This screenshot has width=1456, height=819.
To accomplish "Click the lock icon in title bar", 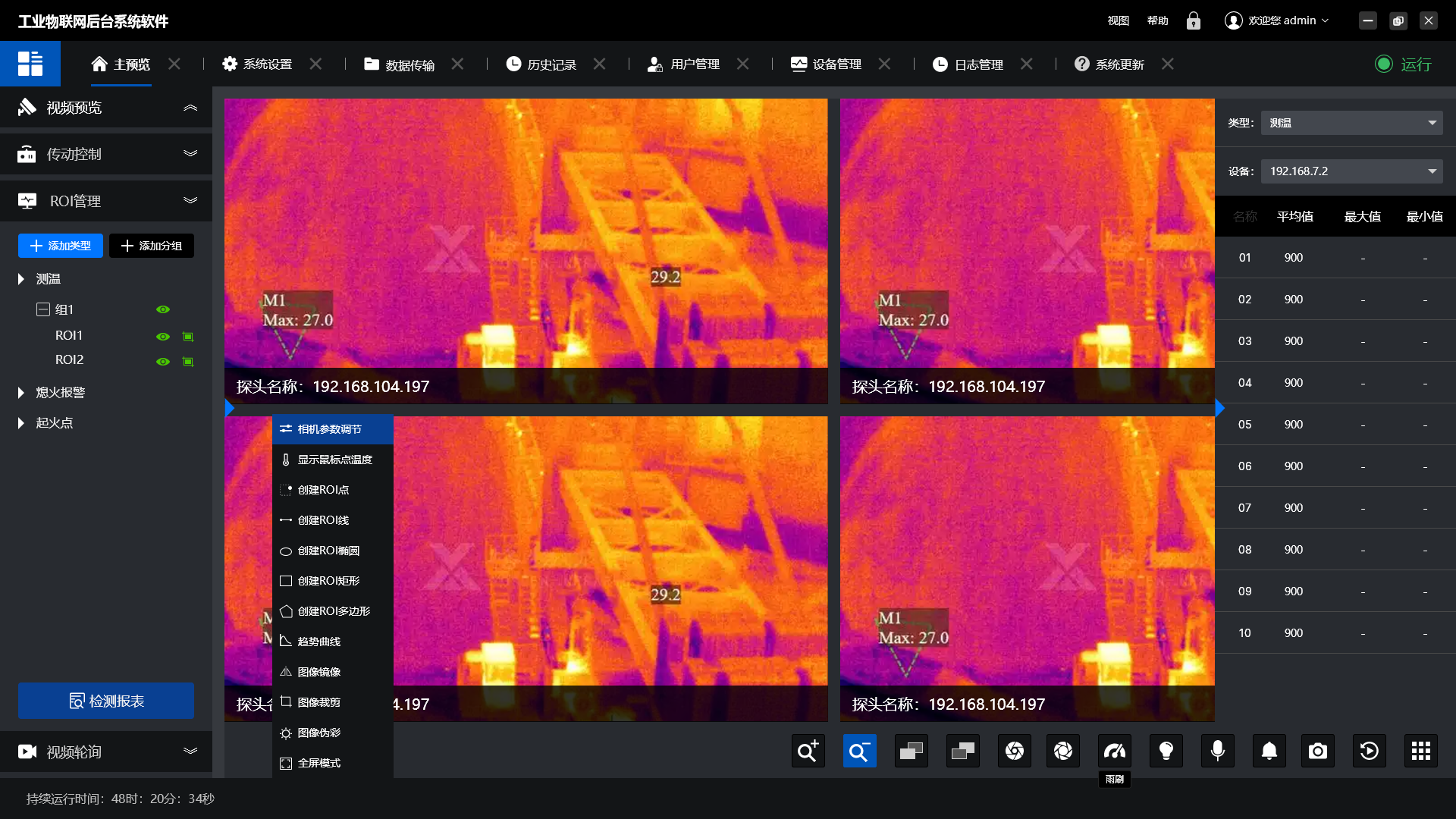I will tap(1193, 20).
